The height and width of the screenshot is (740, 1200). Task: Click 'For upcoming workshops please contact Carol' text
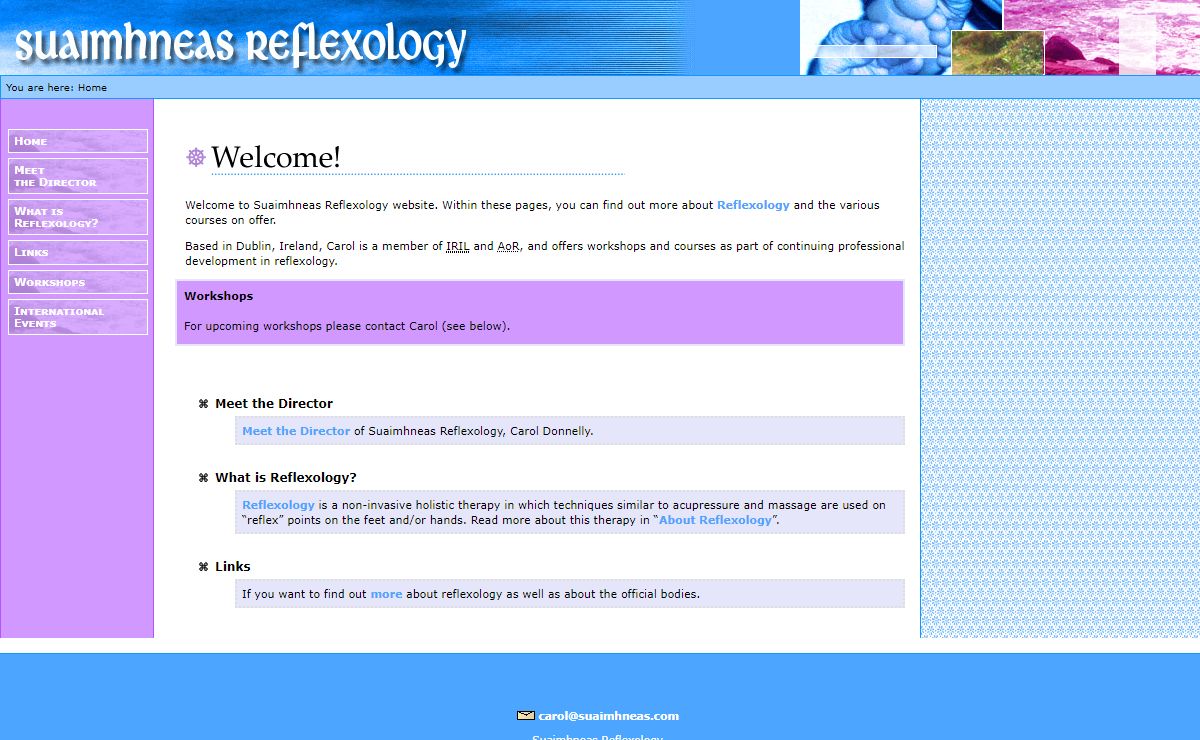tap(347, 326)
